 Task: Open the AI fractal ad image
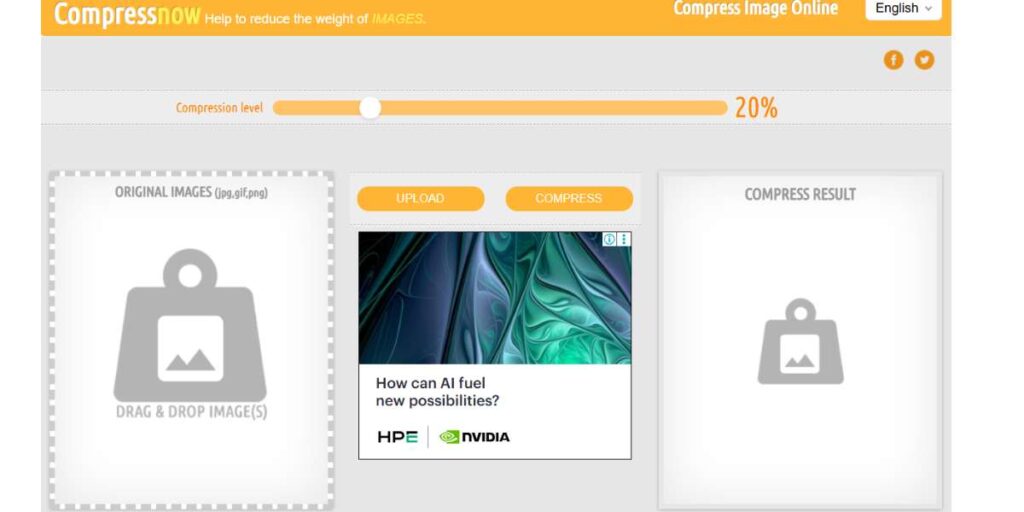[495, 298]
